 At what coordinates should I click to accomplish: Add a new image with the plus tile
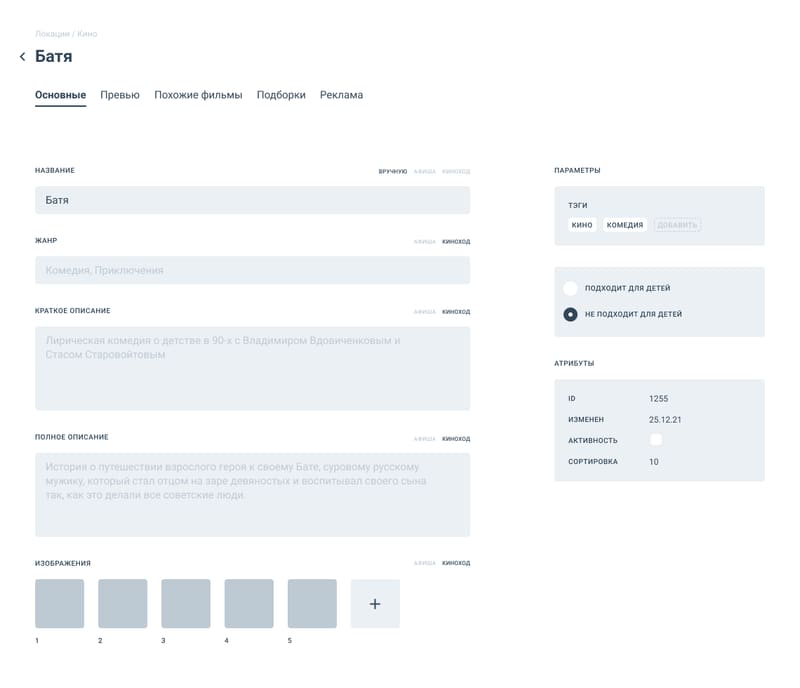click(x=375, y=604)
